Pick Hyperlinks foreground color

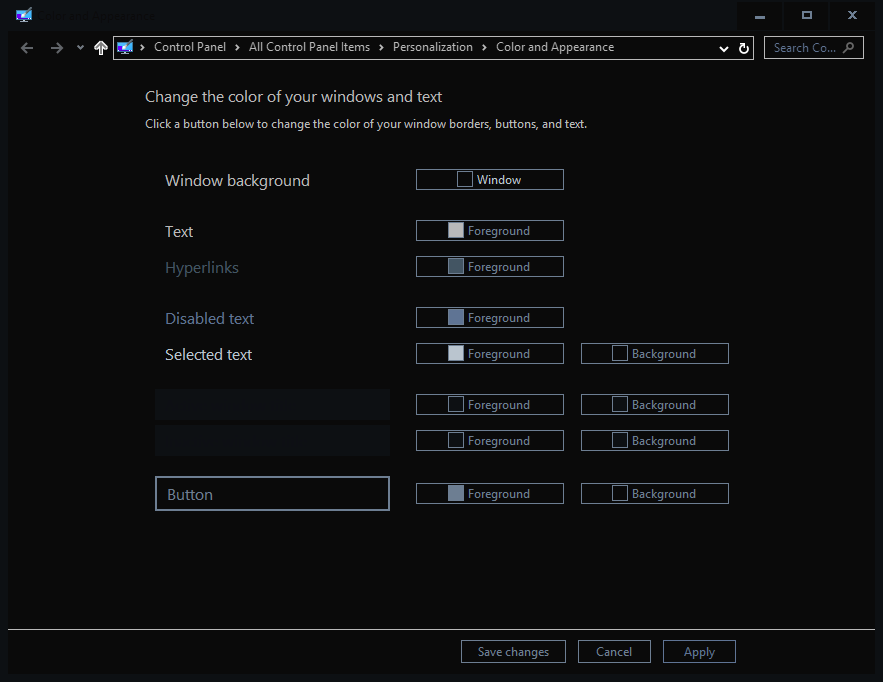click(x=489, y=267)
